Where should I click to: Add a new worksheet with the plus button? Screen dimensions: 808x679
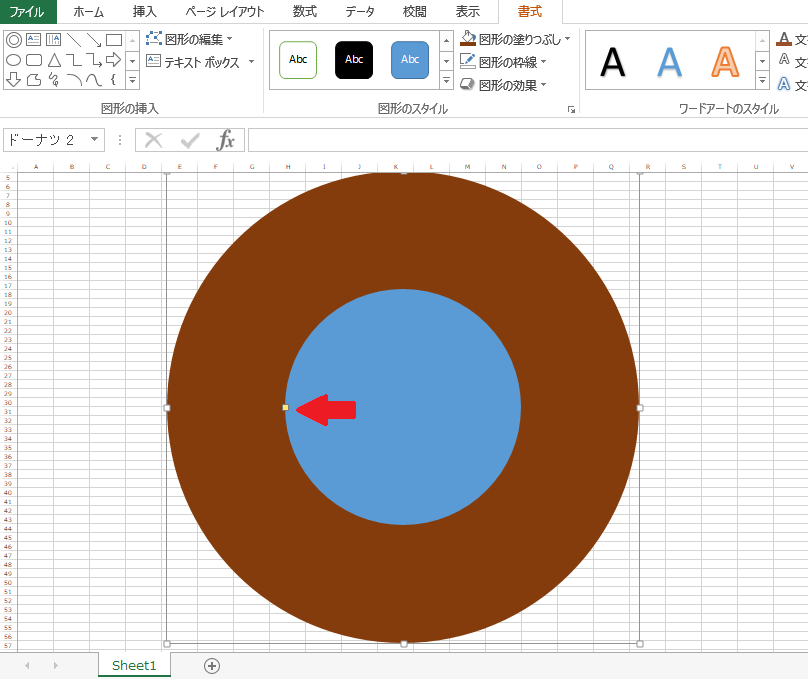pyautogui.click(x=211, y=664)
